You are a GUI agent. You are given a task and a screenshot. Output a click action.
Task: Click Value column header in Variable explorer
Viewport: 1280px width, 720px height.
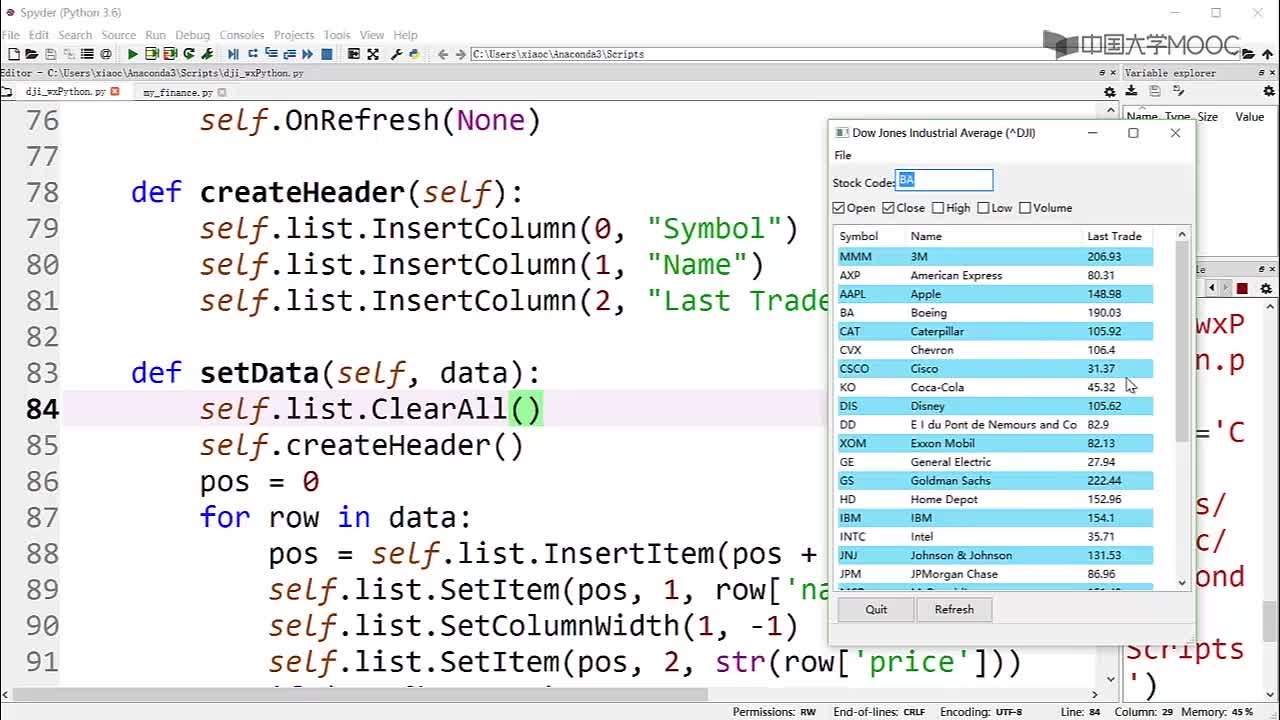tap(1249, 117)
